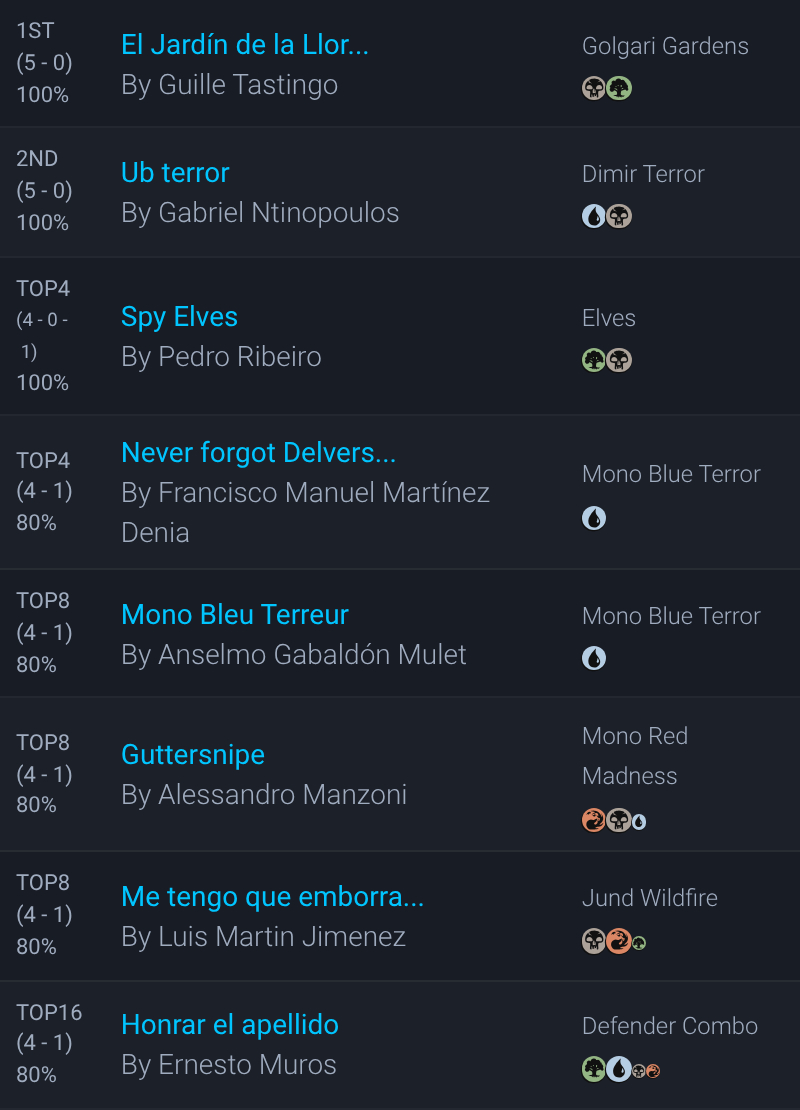Click the blue mana icon for Never forgot Delvers
This screenshot has width=800, height=1110.
click(594, 518)
